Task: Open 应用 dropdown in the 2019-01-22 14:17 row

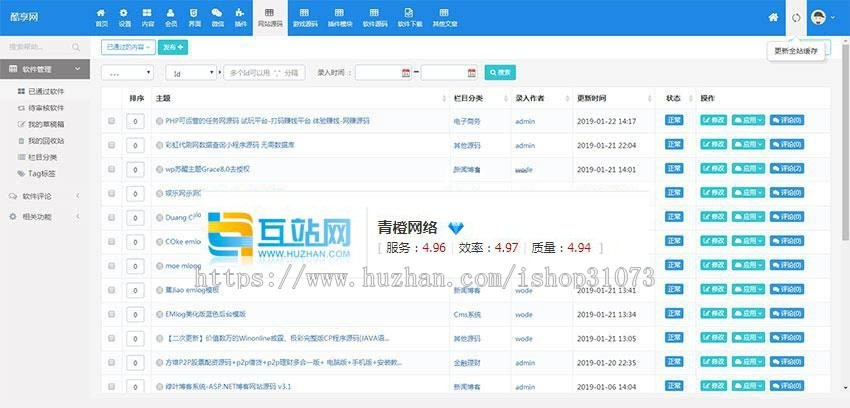Action: 748,121
